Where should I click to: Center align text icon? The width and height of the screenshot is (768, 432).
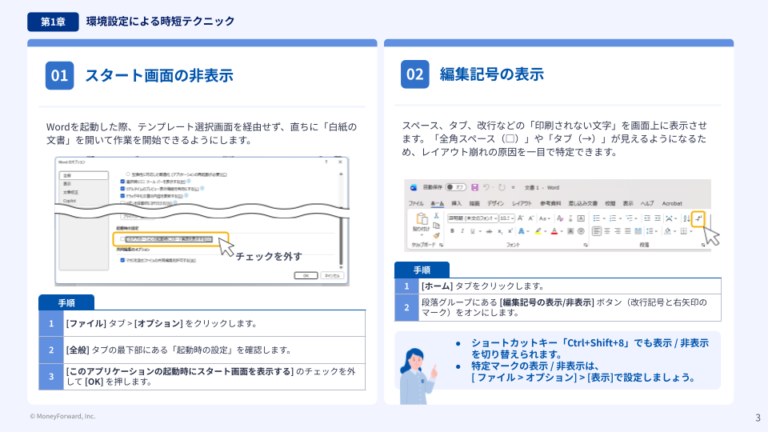click(x=607, y=231)
